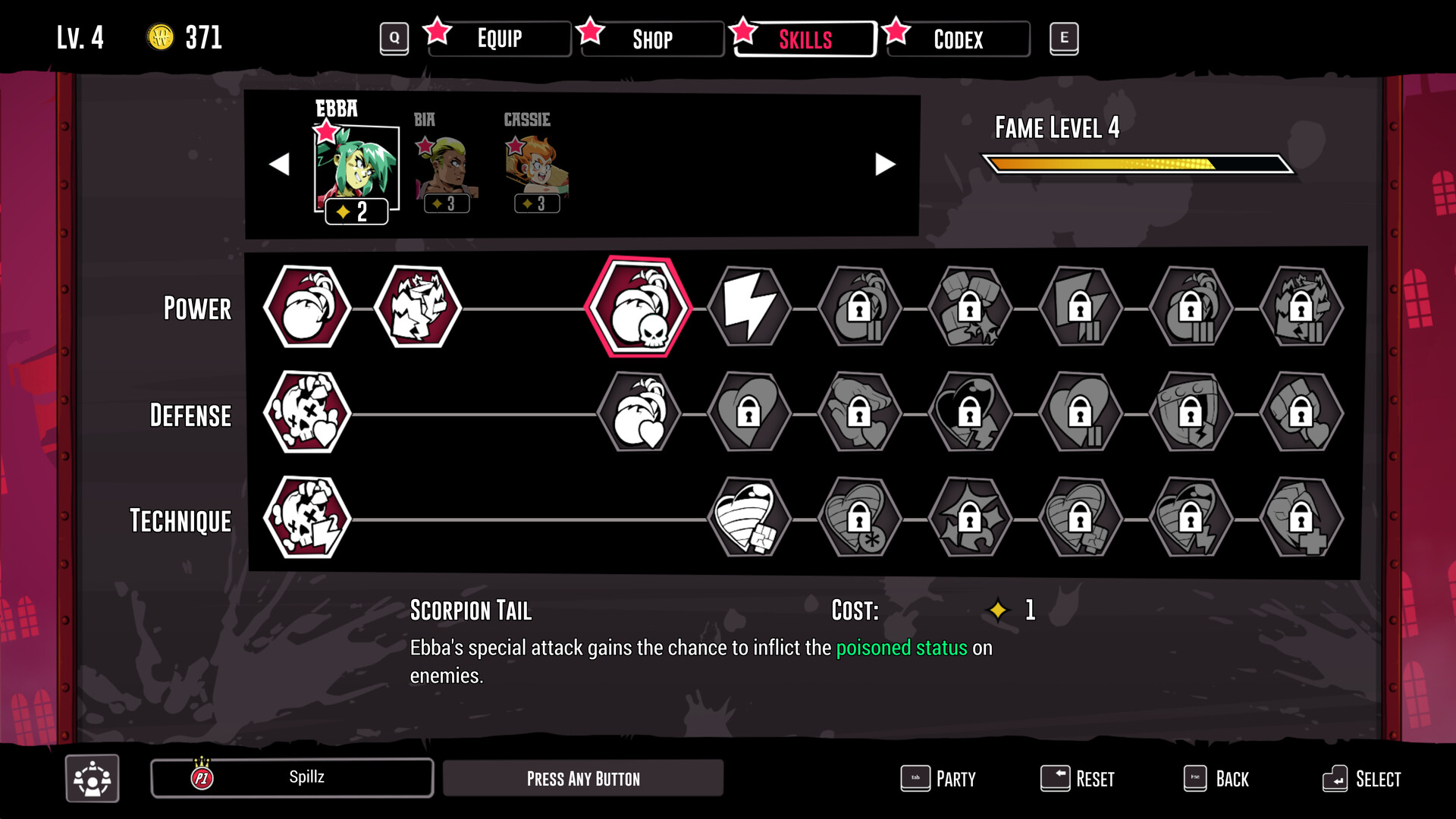Select the lightning bolt Power skill
1456x819 pixels.
pyautogui.click(x=749, y=307)
